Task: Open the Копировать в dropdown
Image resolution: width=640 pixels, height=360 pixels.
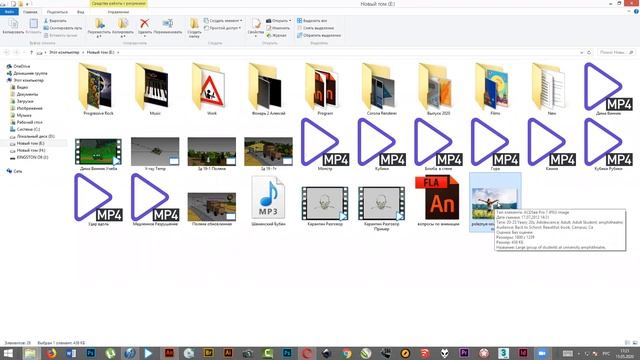Action: pyautogui.click(x=123, y=33)
